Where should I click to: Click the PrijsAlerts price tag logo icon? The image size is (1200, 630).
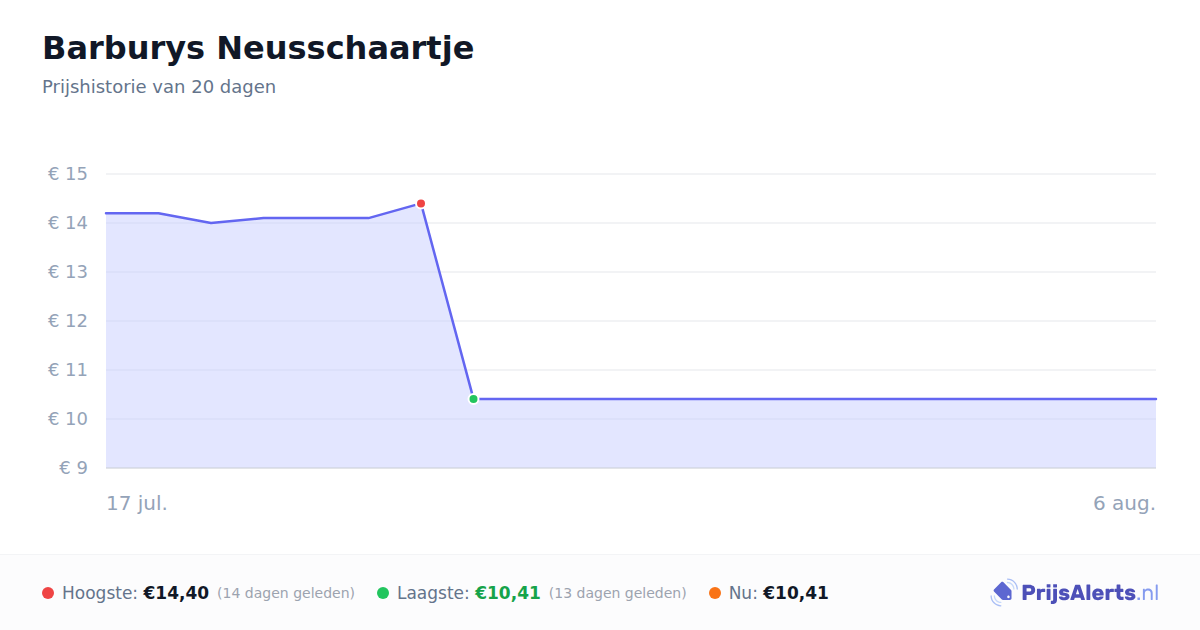[x=1003, y=593]
